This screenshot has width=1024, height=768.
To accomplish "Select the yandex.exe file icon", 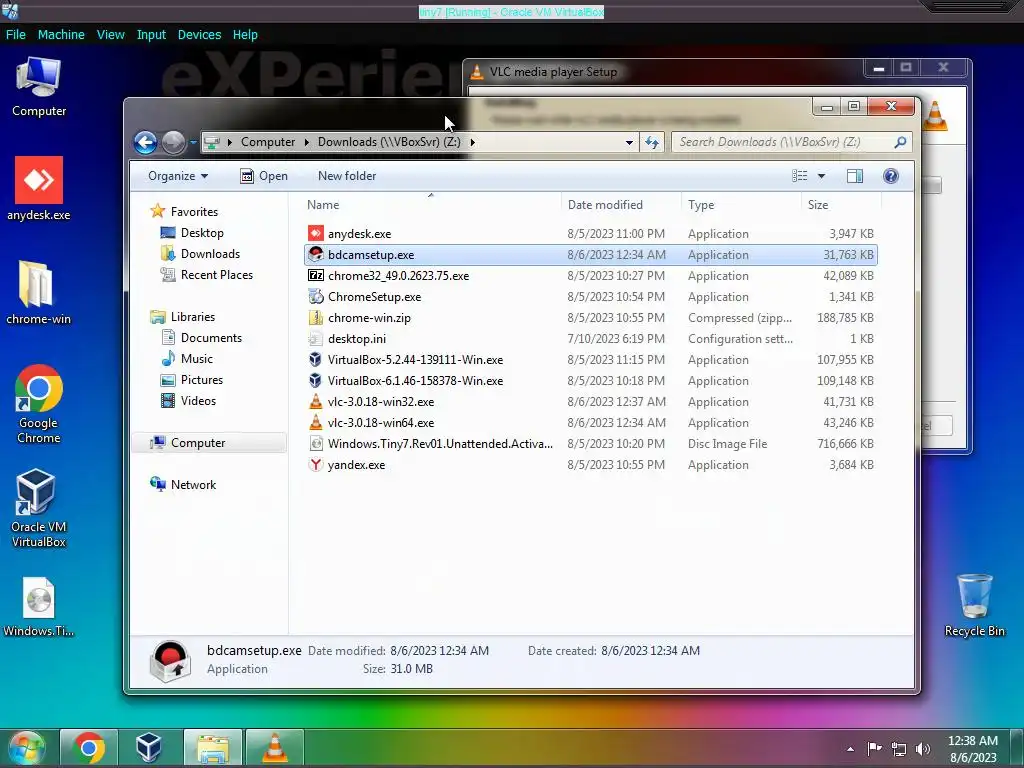I will point(316,464).
